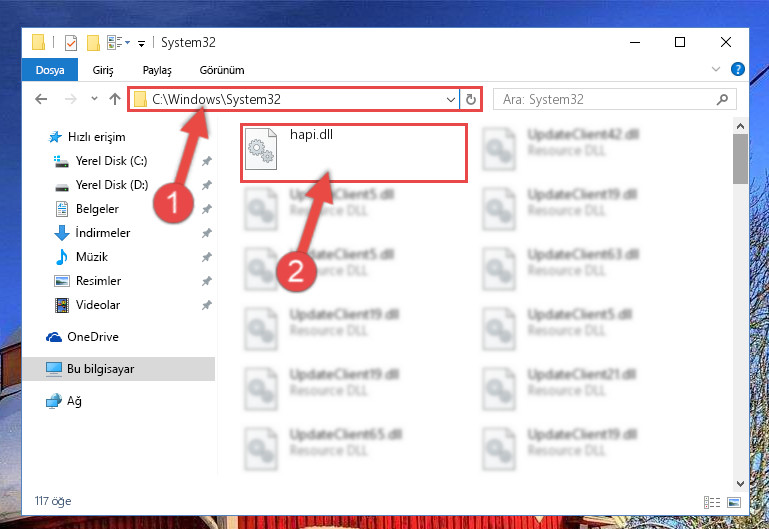Switch to the Görünüm tab
This screenshot has height=529, width=769.
(222, 70)
